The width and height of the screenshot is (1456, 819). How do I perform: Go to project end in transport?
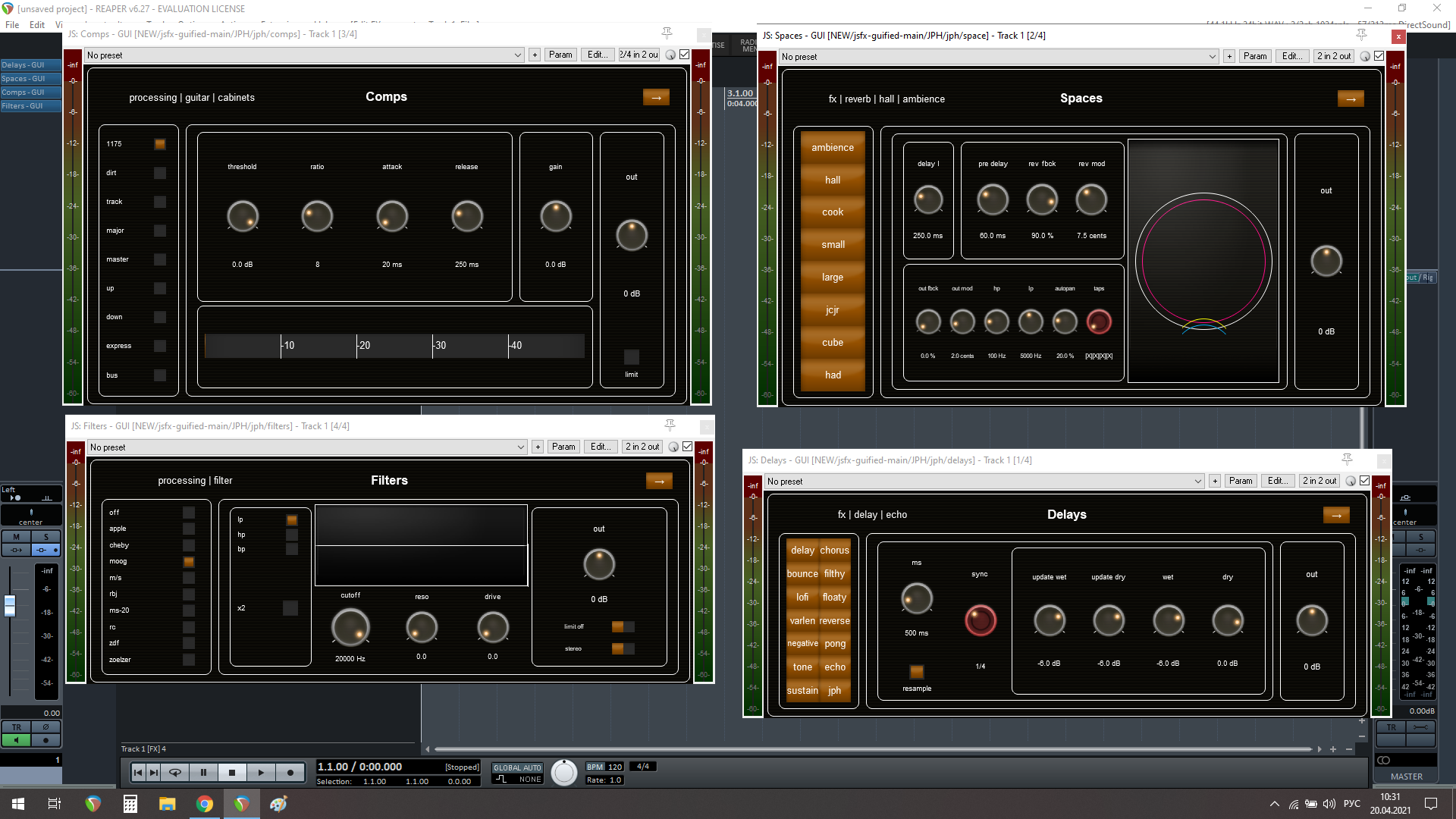(x=154, y=772)
